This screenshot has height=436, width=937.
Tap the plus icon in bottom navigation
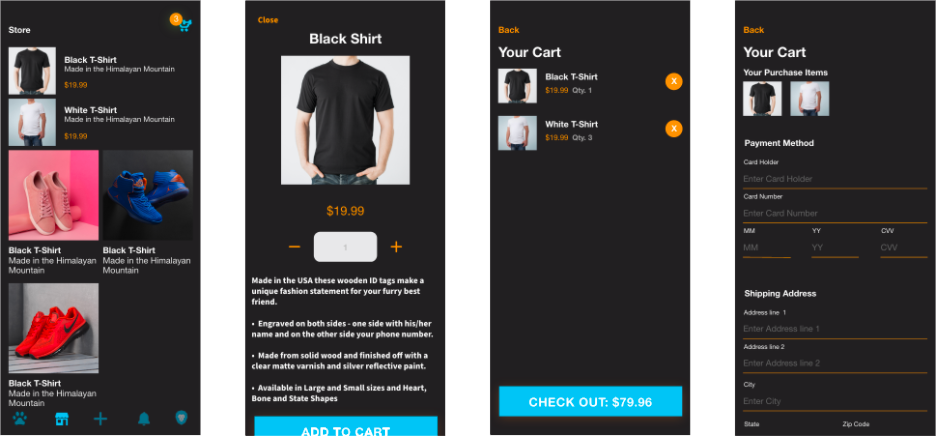(x=100, y=419)
